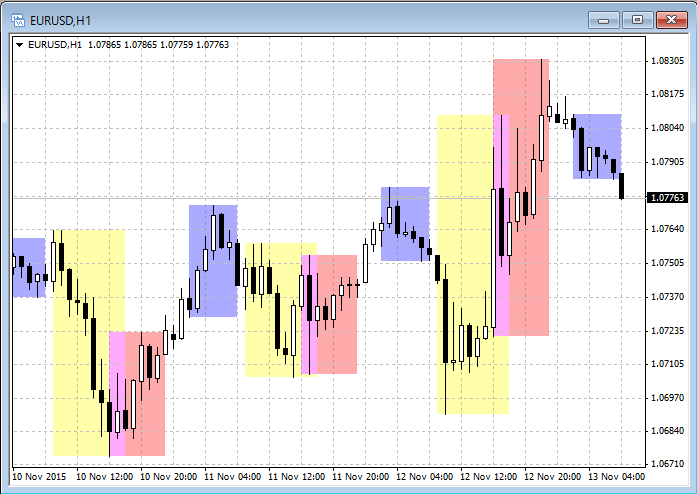Click the 1.06970 price scale label
Image resolution: width=697 pixels, height=494 pixels.
pos(667,398)
